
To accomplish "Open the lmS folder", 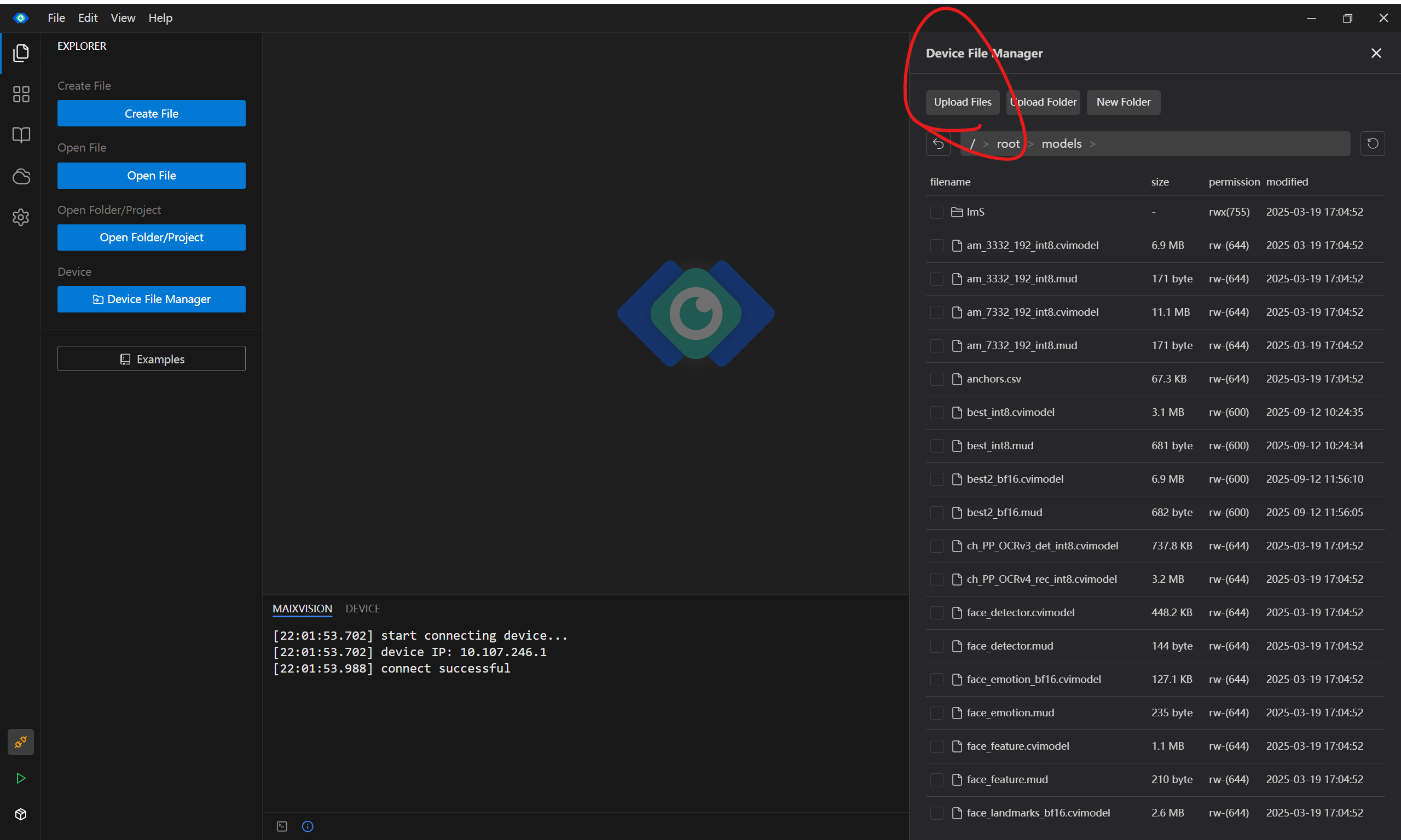I will [x=975, y=212].
